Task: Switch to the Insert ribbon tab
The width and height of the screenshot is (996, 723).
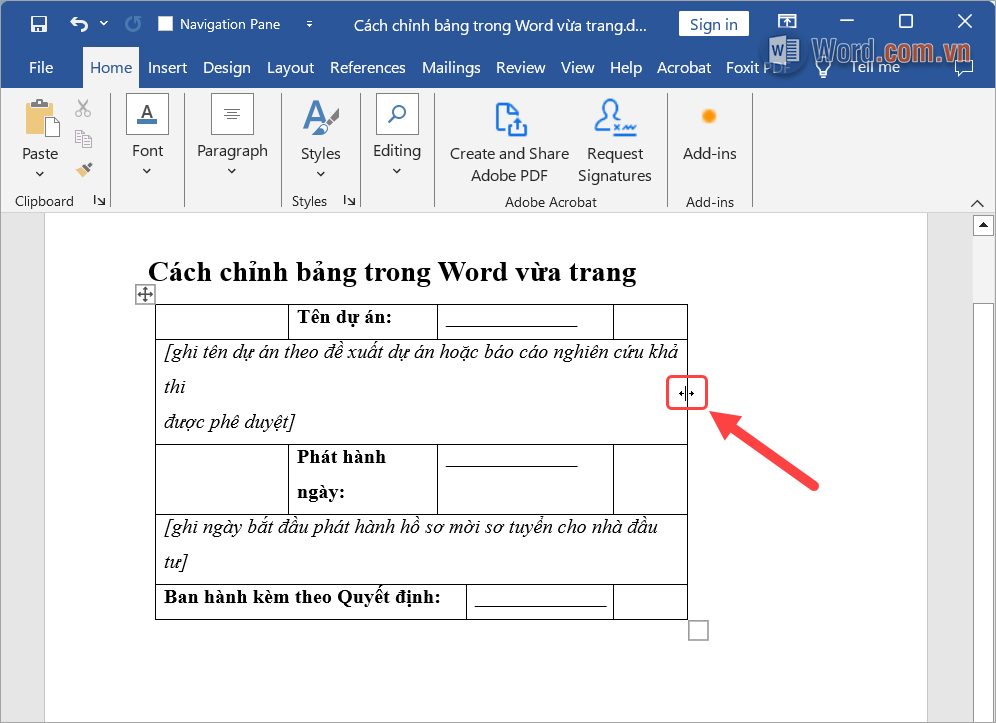Action: click(167, 67)
